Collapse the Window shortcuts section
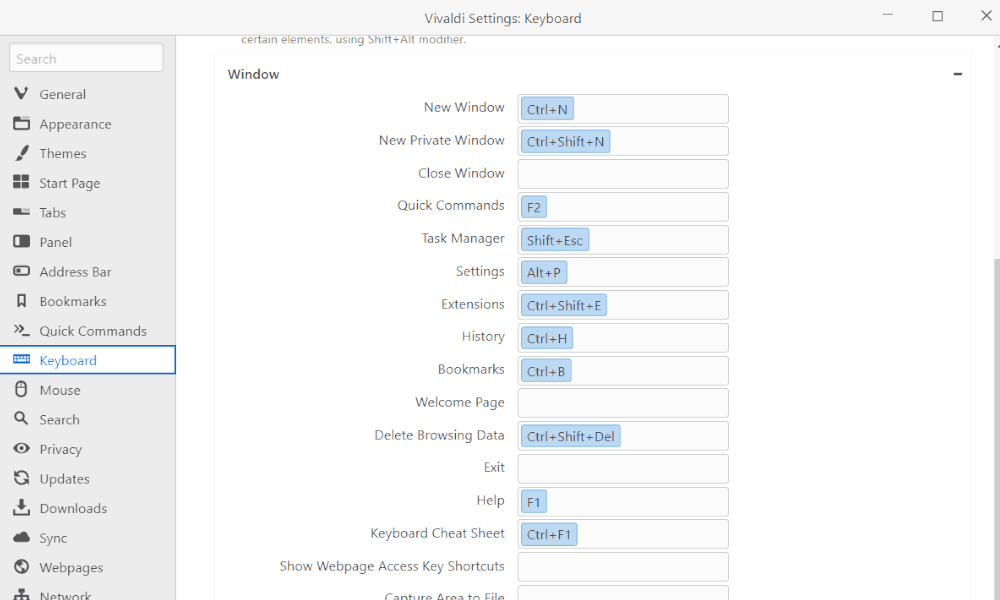 click(957, 74)
